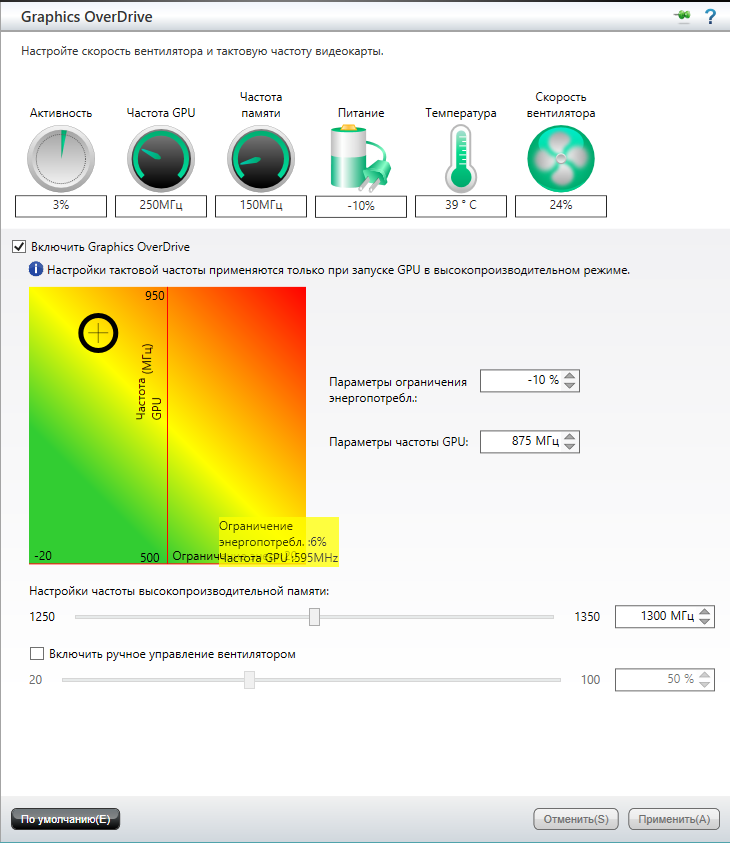Decrease GPU frequency with down arrow
The image size is (730, 843).
pyautogui.click(x=570, y=446)
